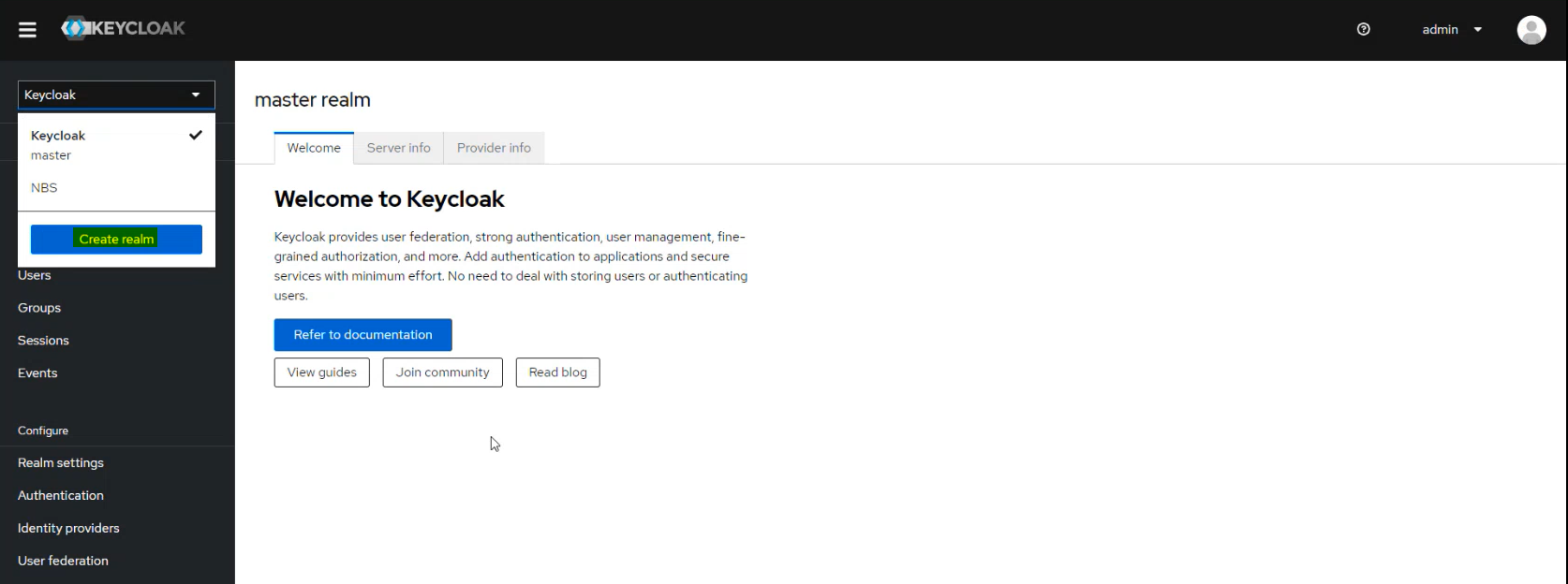Open the admin user dropdown
This screenshot has width=1568, height=584.
1452,29
